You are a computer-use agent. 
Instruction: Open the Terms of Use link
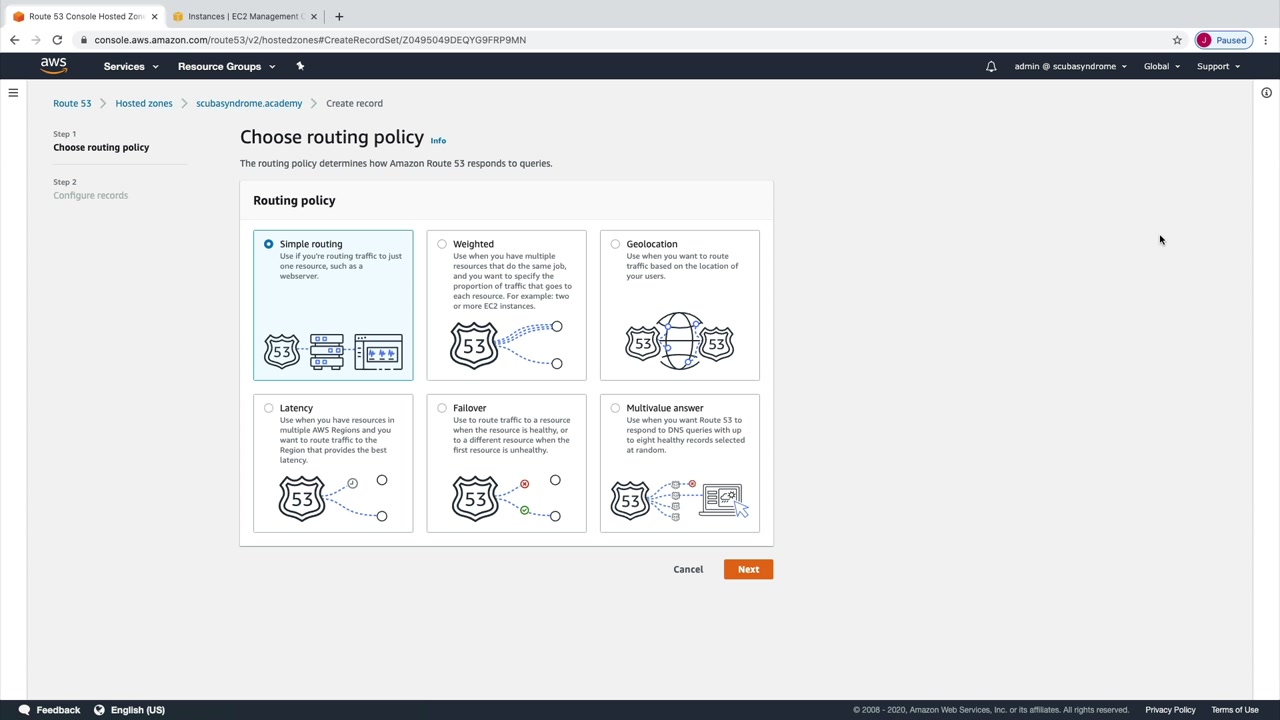pyautogui.click(x=1235, y=710)
